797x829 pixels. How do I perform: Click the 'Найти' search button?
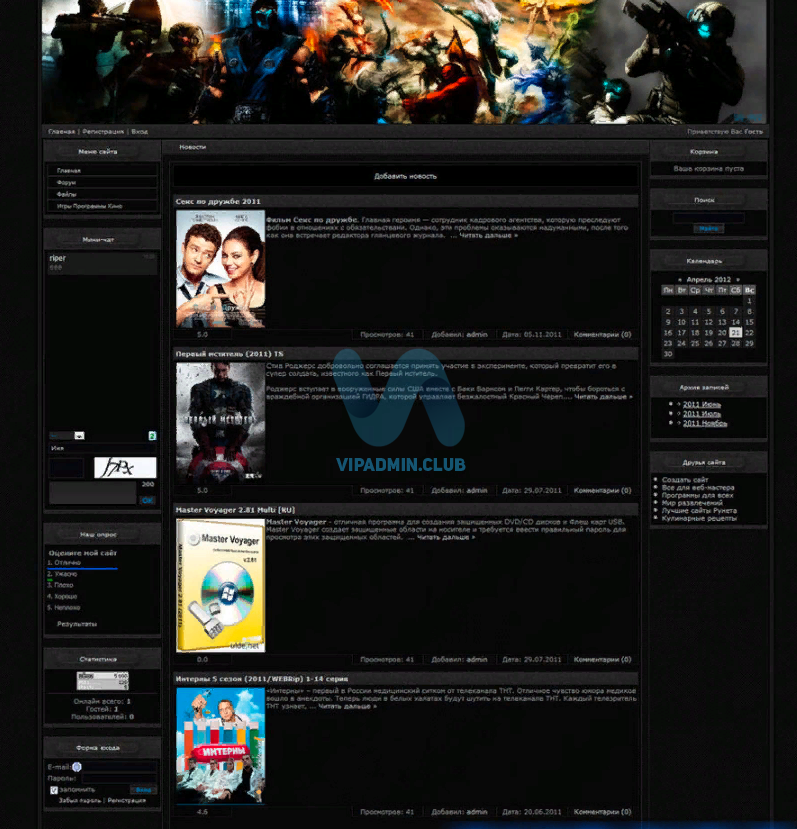pyautogui.click(x=709, y=228)
